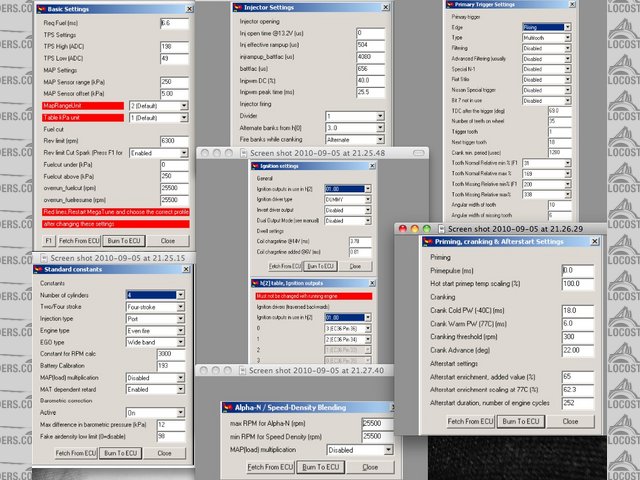Image resolution: width=640 pixels, height=480 pixels.
Task: Click the 'Screen shot 2010-09-05 at 21.27.40' title
Action: coord(316,371)
